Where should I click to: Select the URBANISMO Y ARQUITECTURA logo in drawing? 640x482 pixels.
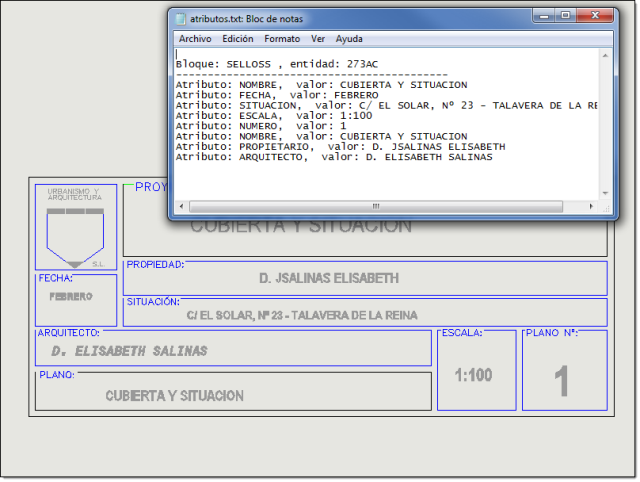(76, 227)
